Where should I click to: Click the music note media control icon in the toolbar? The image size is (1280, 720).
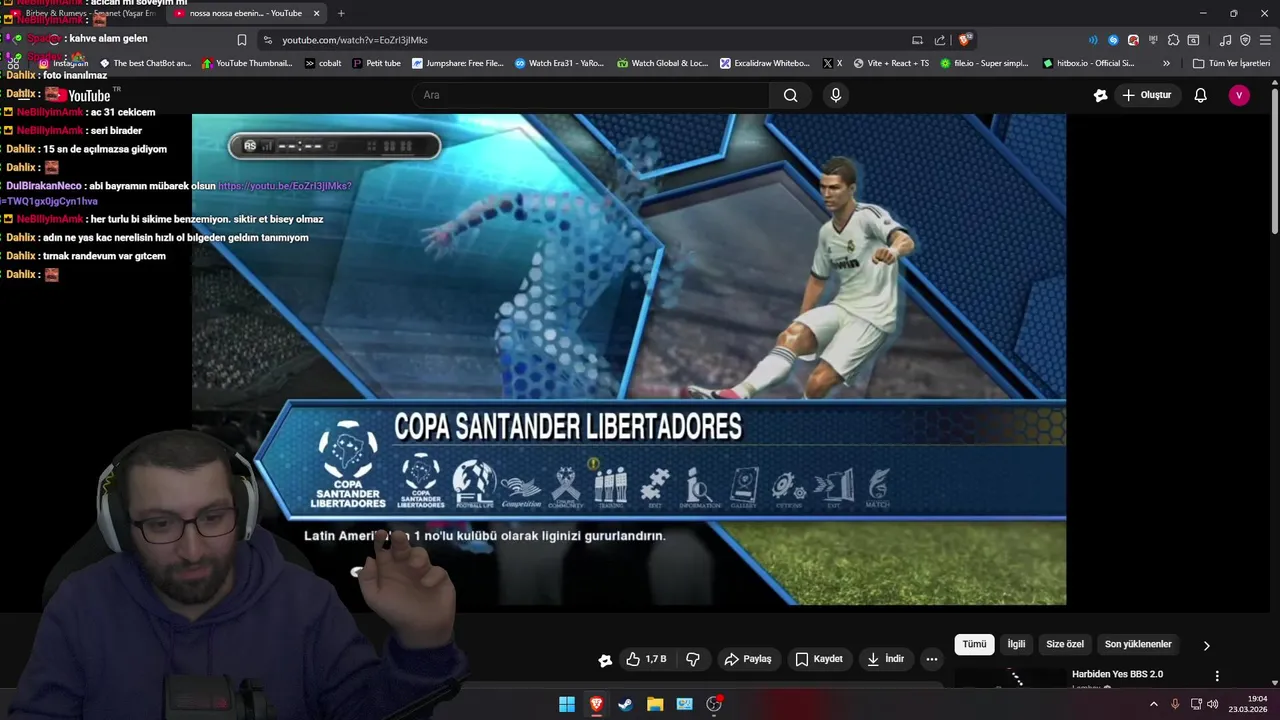click(1225, 40)
